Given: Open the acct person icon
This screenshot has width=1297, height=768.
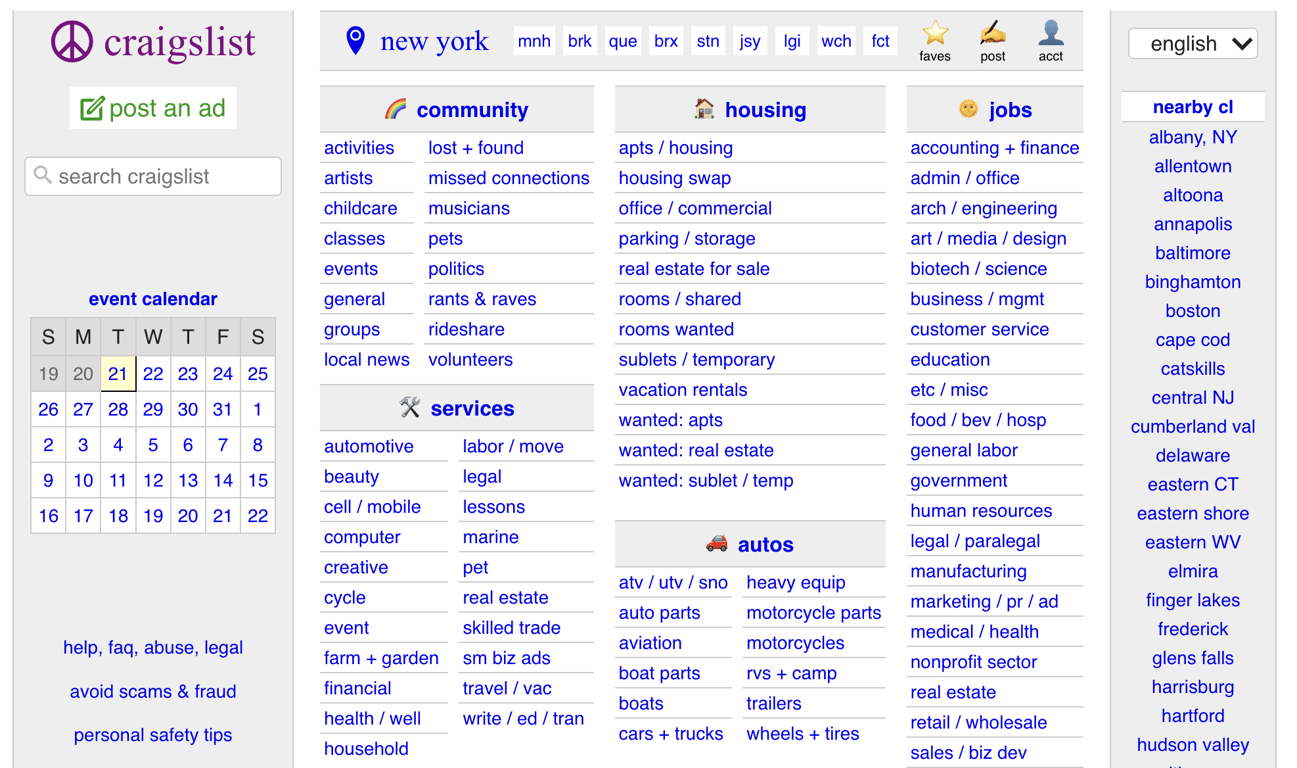Looking at the screenshot, I should tap(1050, 33).
